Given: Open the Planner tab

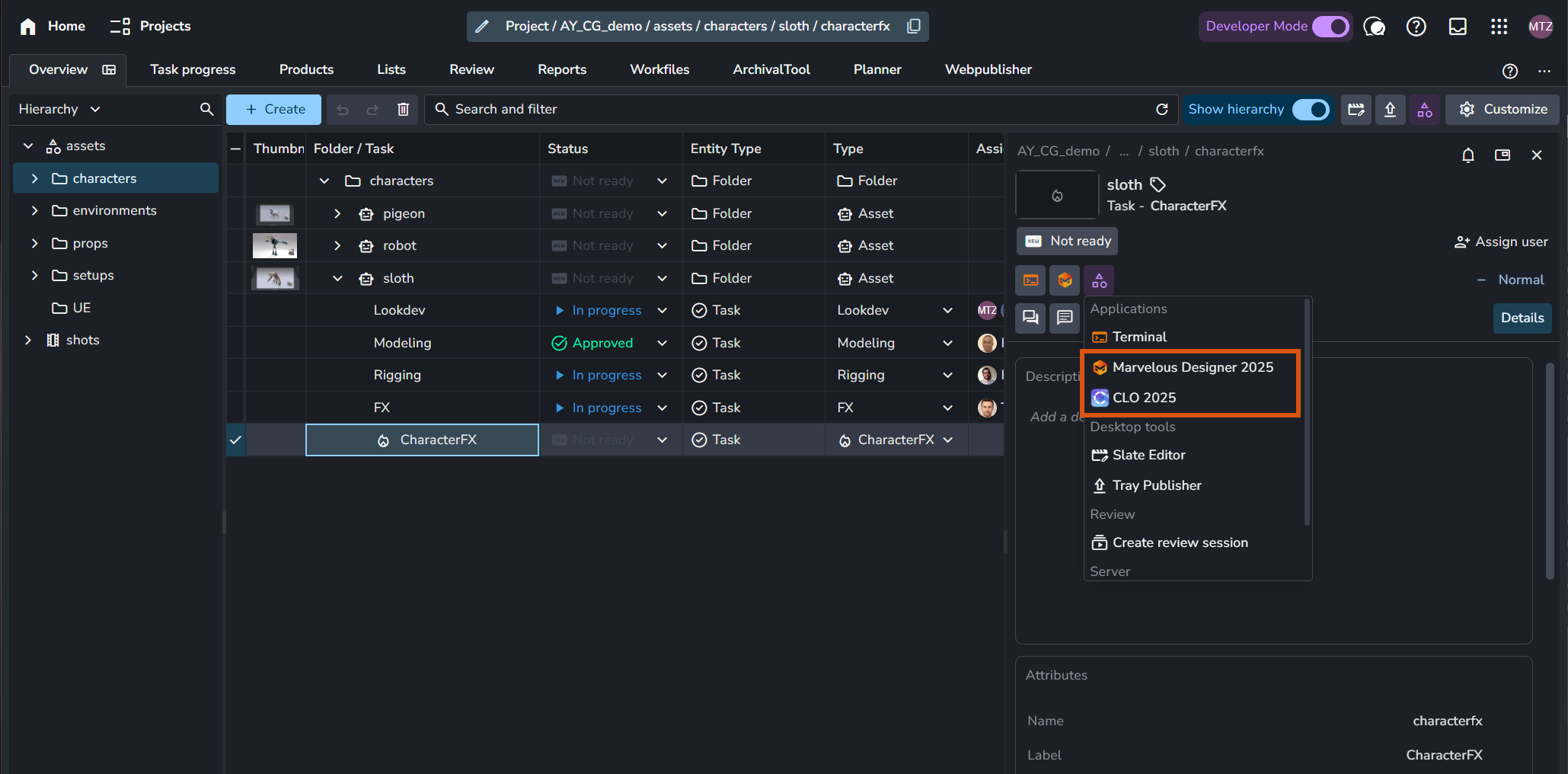Looking at the screenshot, I should [x=877, y=69].
